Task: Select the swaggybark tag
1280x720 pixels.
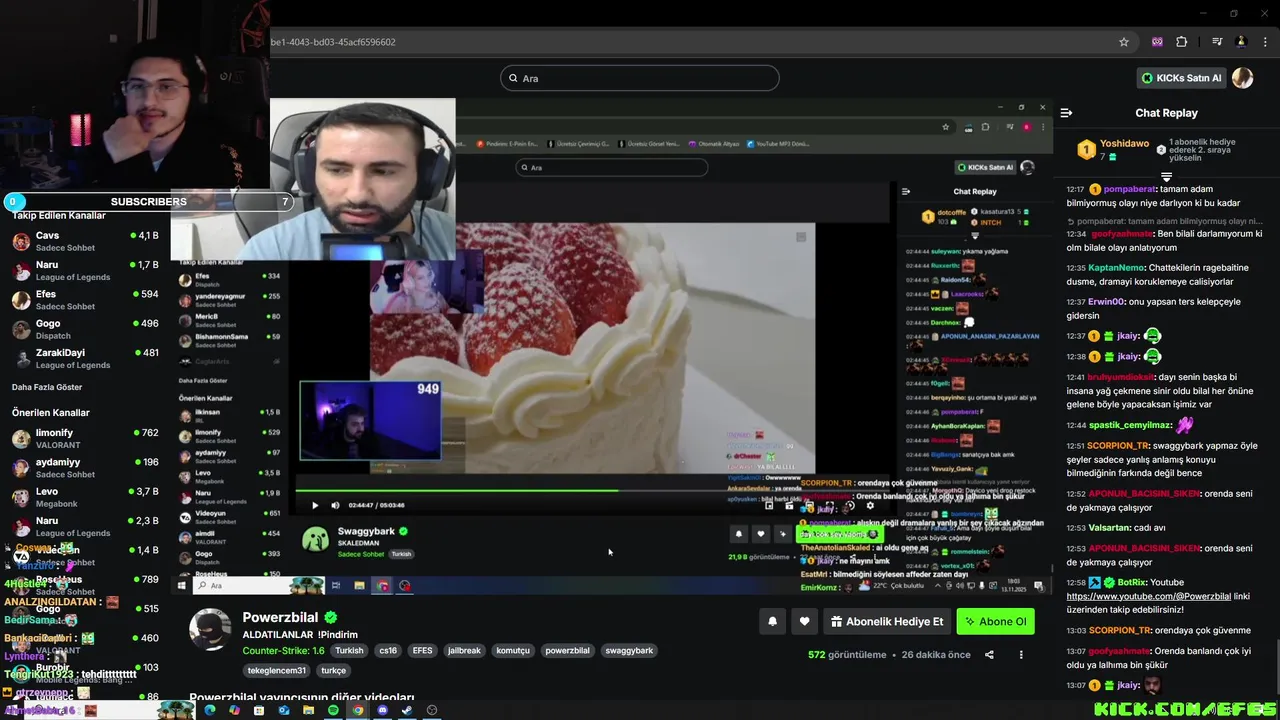Action: click(629, 651)
